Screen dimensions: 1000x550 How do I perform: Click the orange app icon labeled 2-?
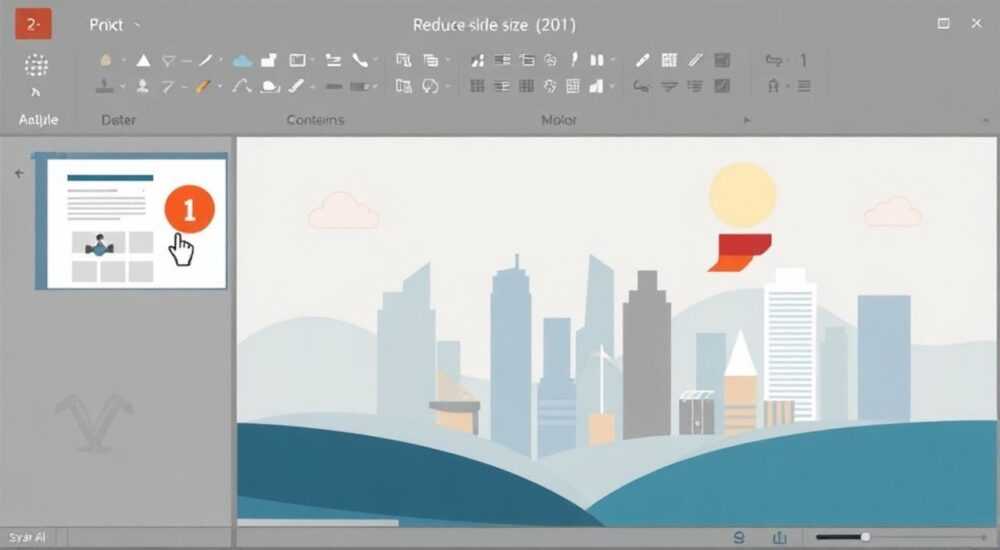pos(33,24)
